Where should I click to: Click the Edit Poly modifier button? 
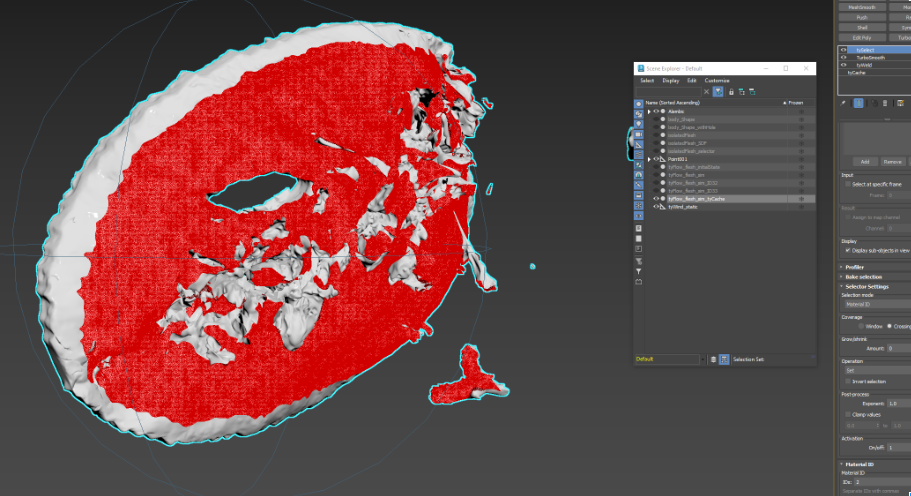point(861,37)
